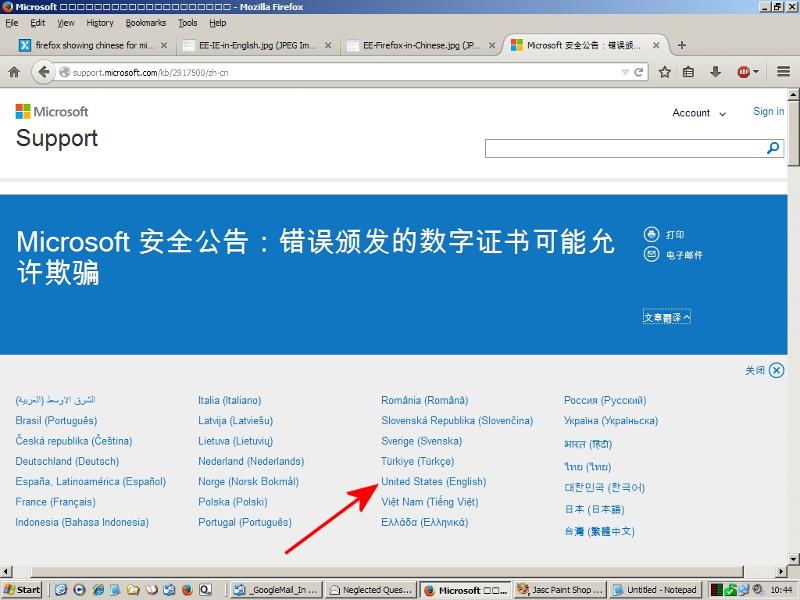Image resolution: width=800 pixels, height=600 pixels.
Task: Select Polska (Polski) language
Action: [x=233, y=502]
